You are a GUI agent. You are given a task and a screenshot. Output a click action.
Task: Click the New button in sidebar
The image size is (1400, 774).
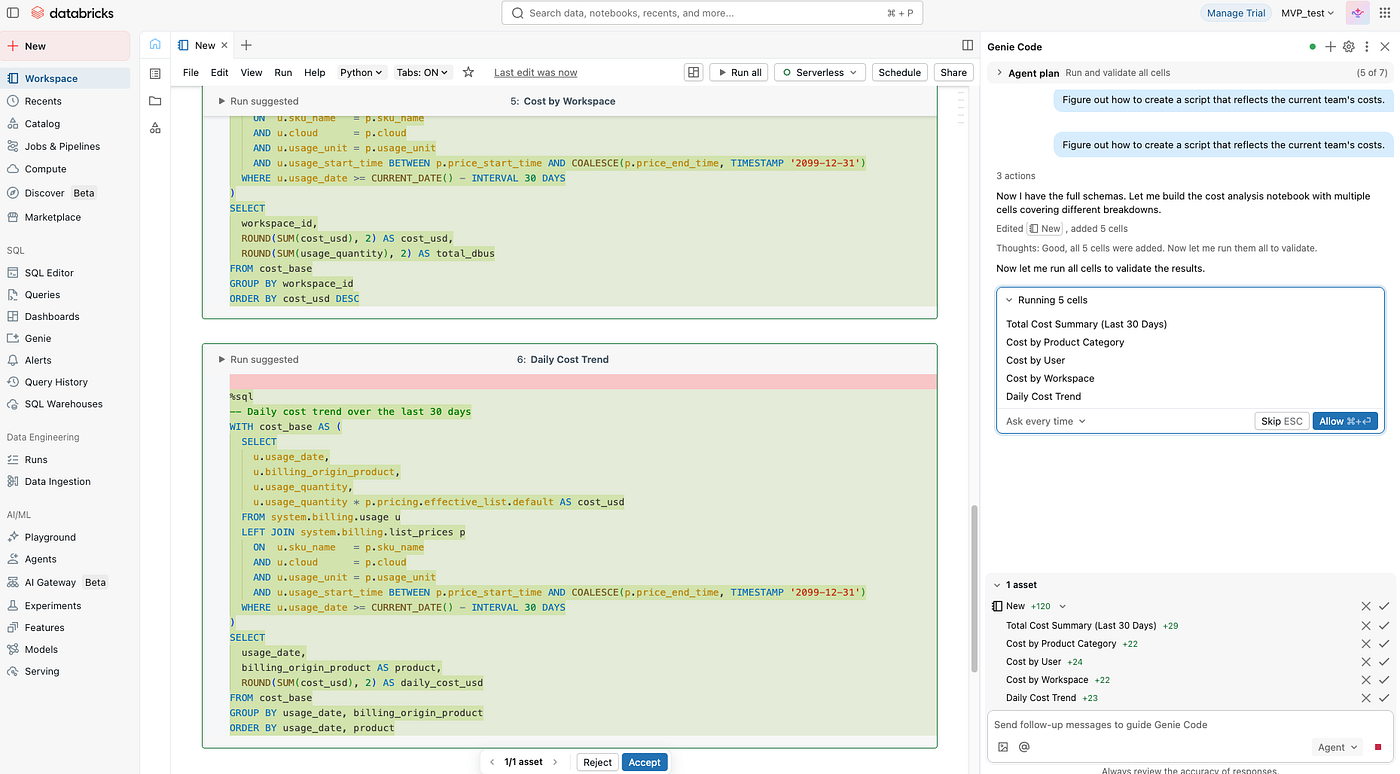point(65,46)
